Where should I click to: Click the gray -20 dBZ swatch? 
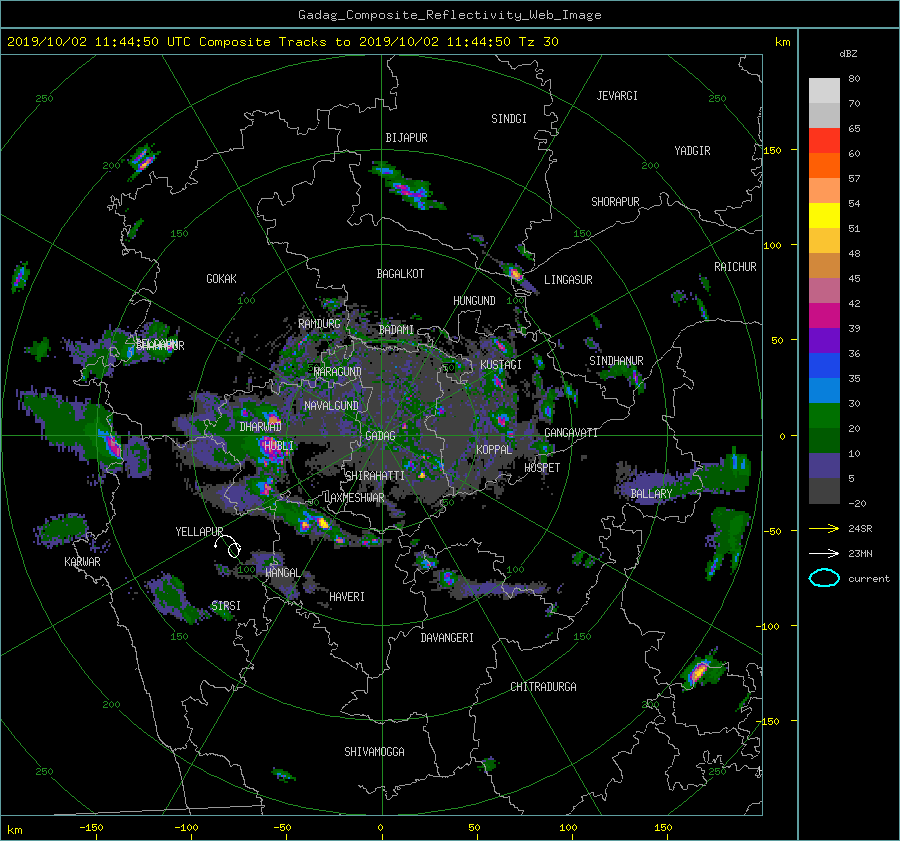[x=824, y=491]
